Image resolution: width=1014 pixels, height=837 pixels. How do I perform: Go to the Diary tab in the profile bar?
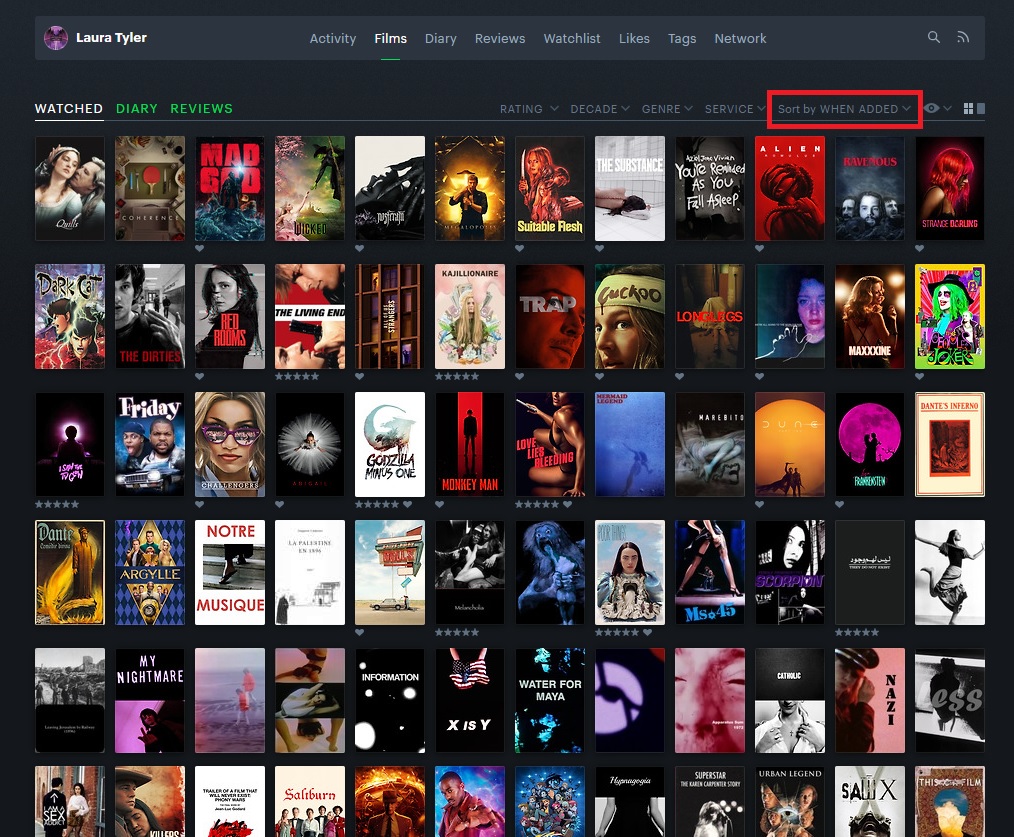point(440,38)
